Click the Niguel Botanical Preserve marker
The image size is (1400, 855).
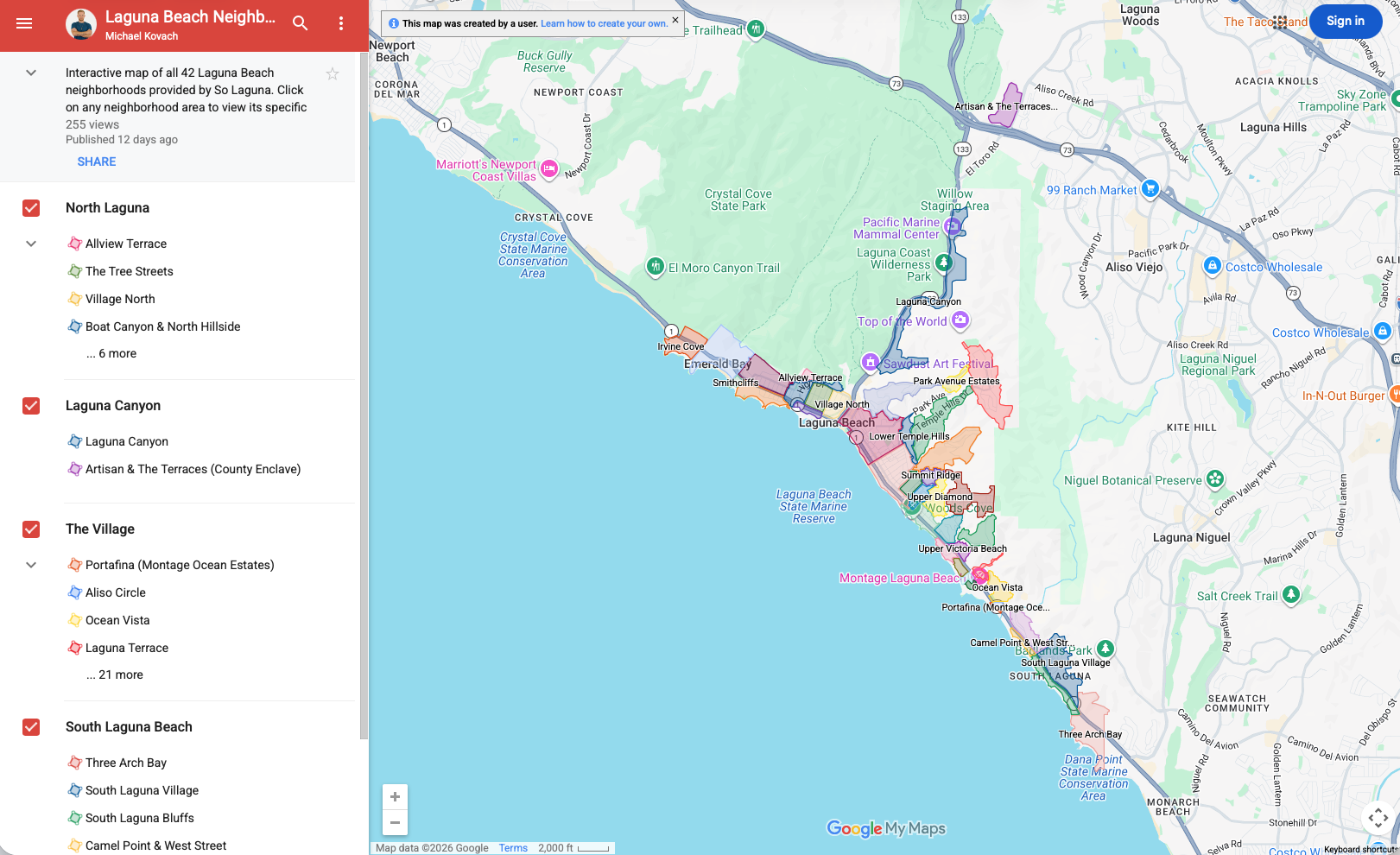point(1215,478)
